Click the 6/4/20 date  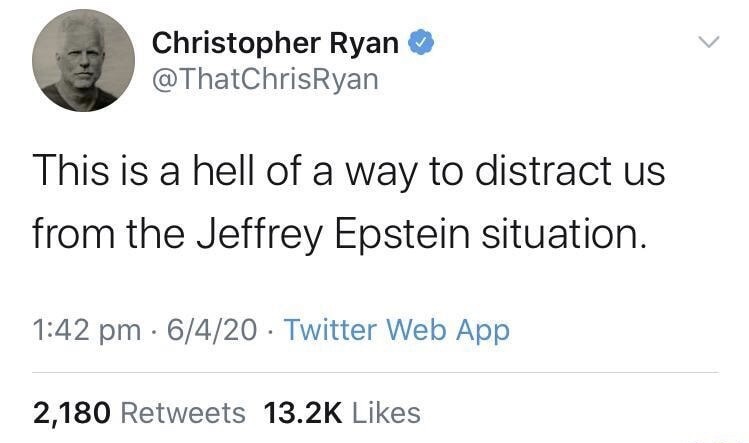[212, 330]
